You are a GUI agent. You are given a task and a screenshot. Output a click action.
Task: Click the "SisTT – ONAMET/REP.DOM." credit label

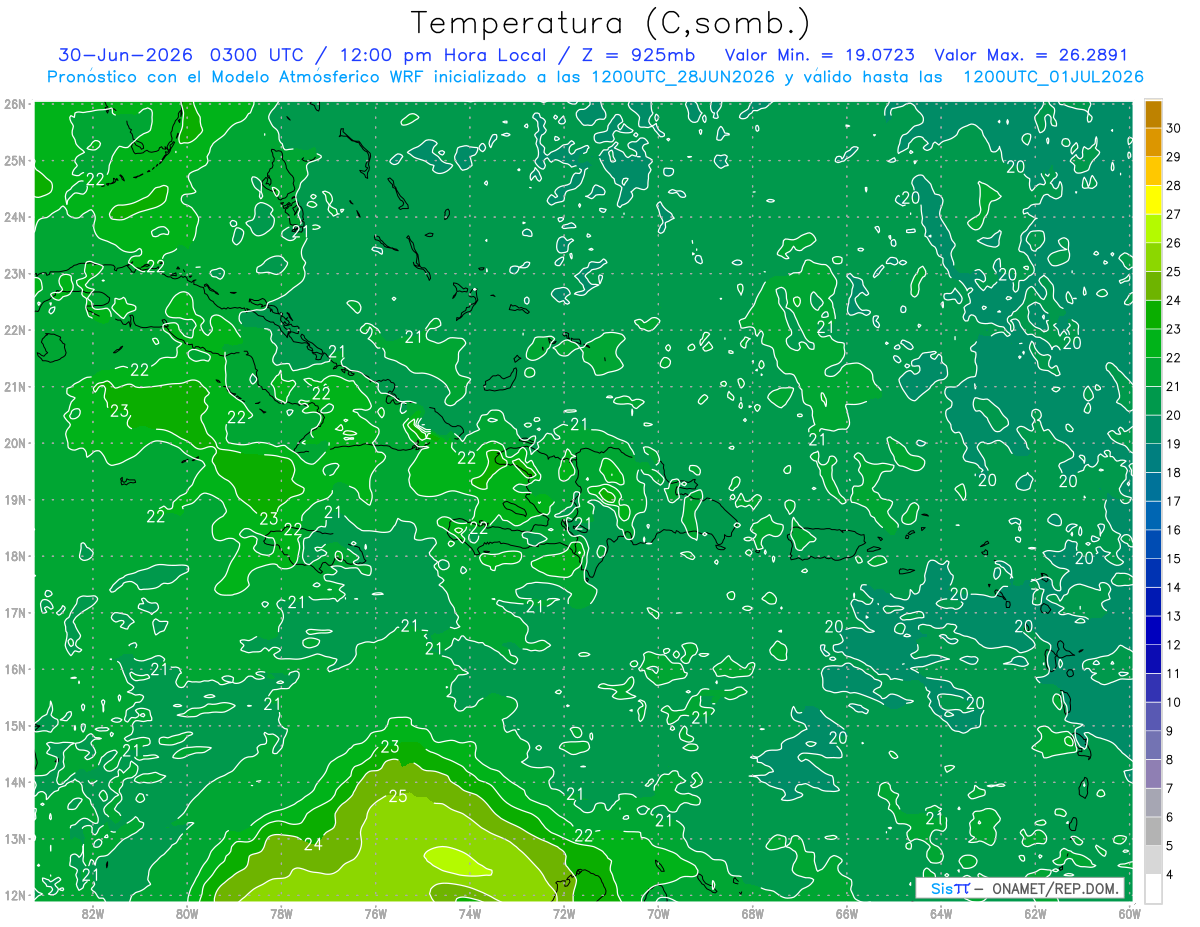coord(1019,888)
